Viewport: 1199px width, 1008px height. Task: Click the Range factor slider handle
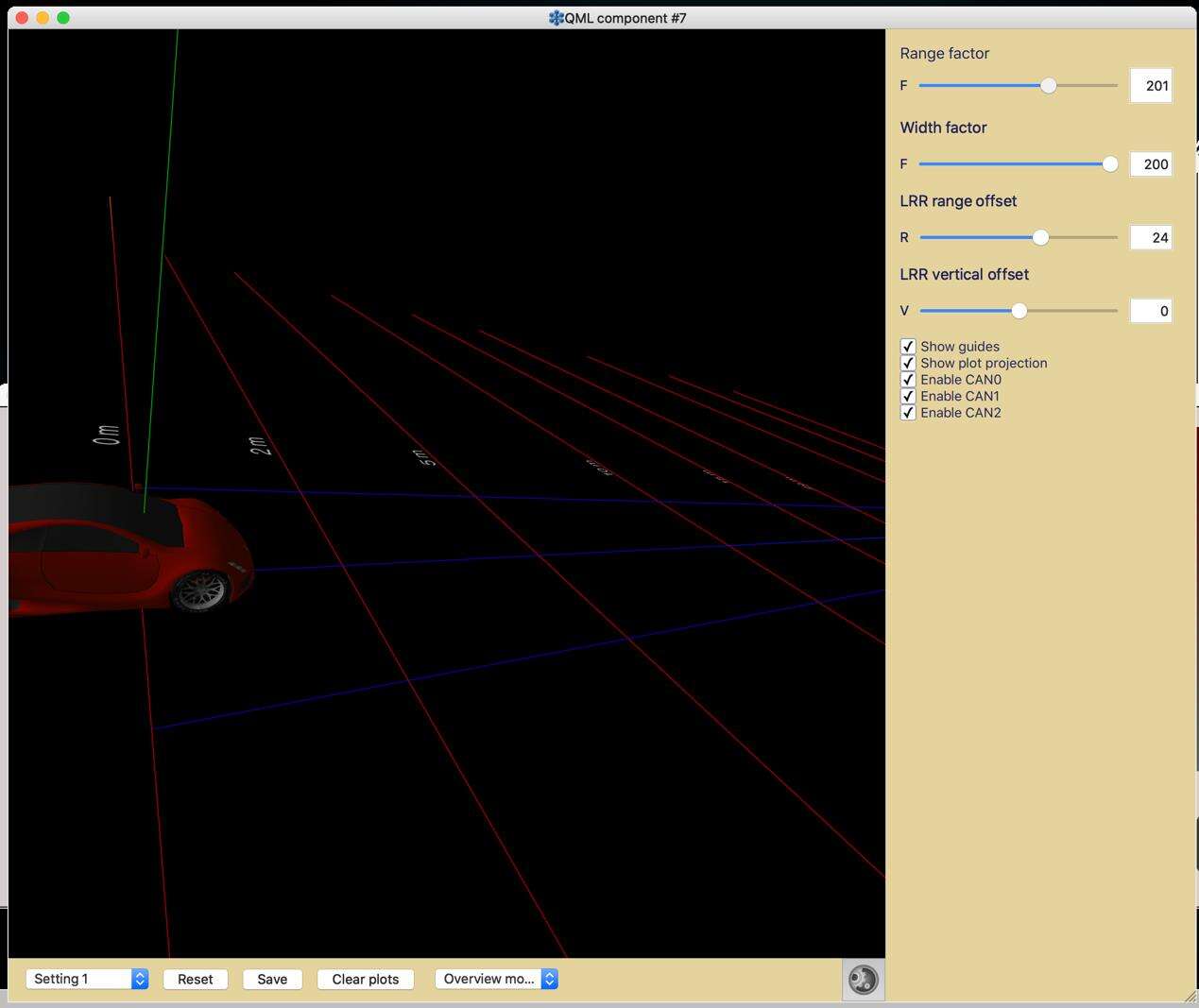[1048, 86]
